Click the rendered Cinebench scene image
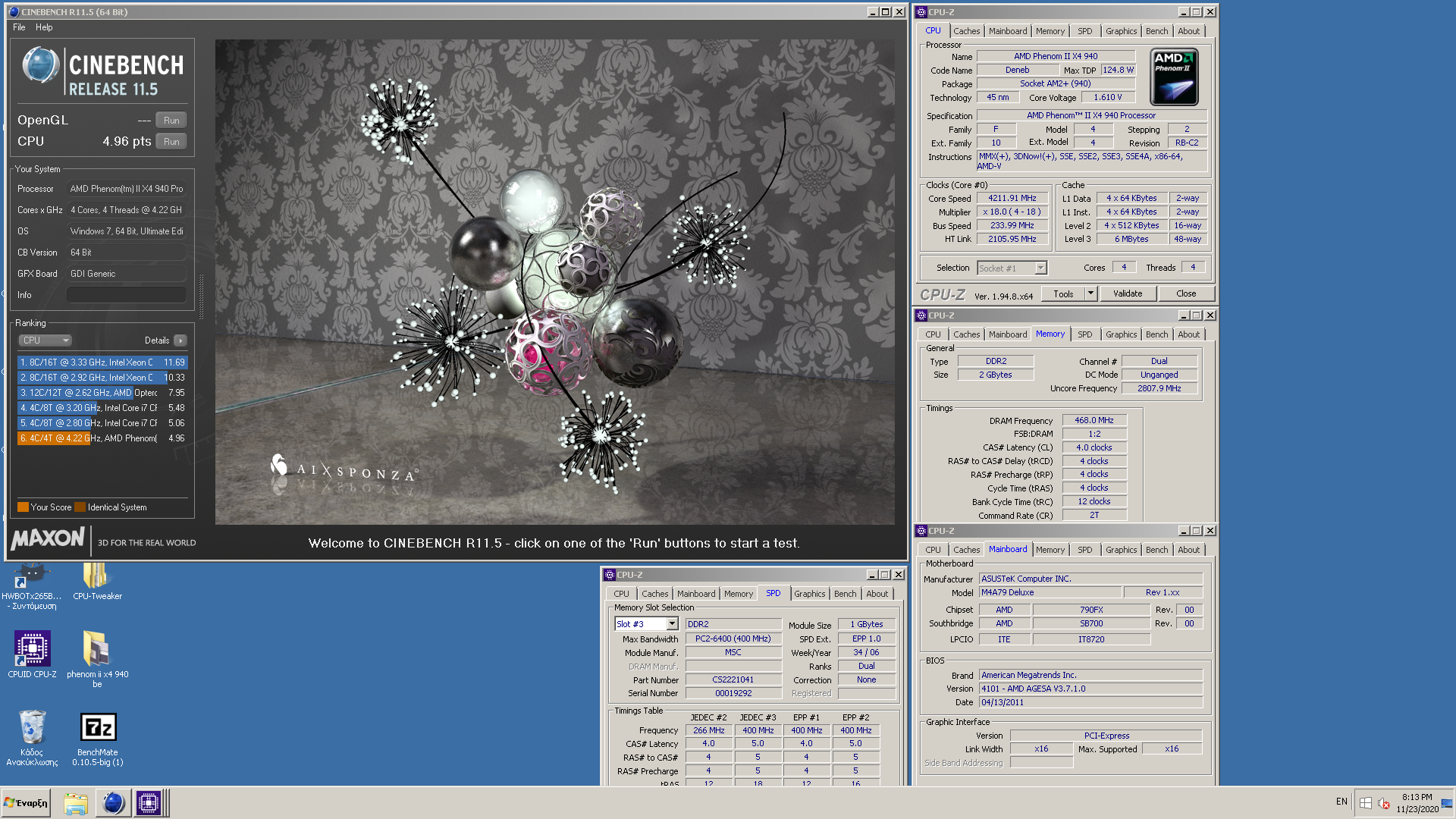 554,281
